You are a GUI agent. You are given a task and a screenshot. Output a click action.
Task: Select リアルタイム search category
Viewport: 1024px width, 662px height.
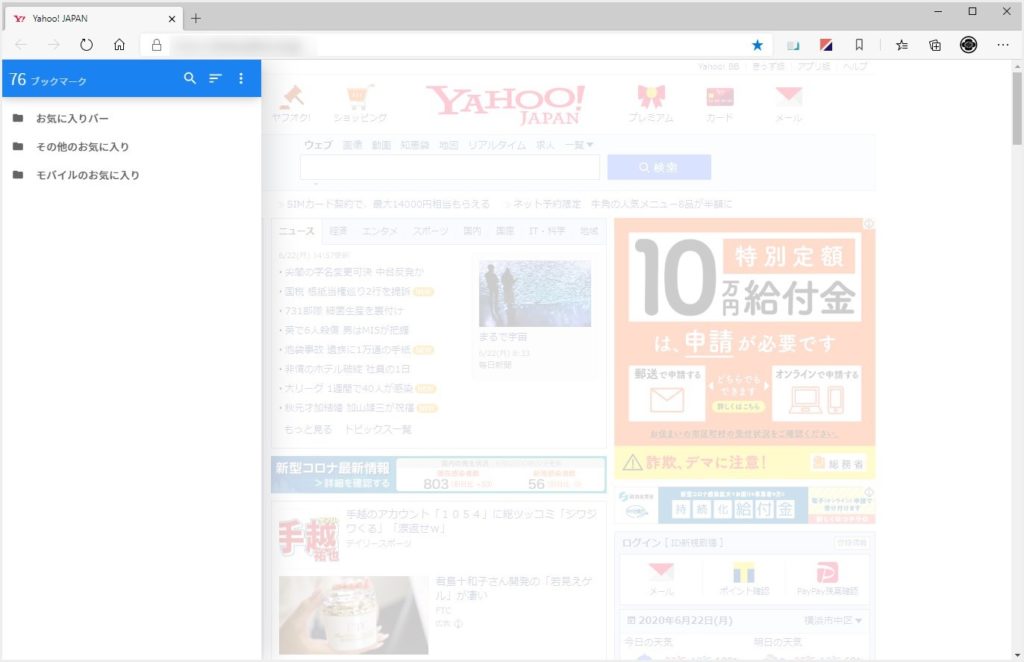point(496,145)
